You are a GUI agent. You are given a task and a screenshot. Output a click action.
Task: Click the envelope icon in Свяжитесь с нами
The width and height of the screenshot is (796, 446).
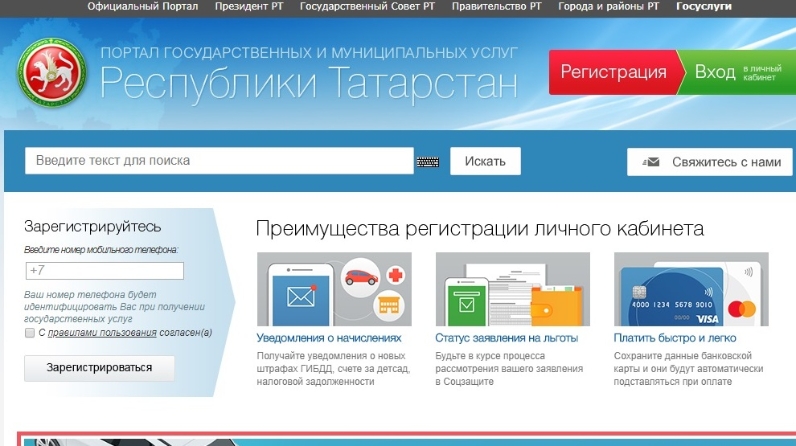point(651,161)
